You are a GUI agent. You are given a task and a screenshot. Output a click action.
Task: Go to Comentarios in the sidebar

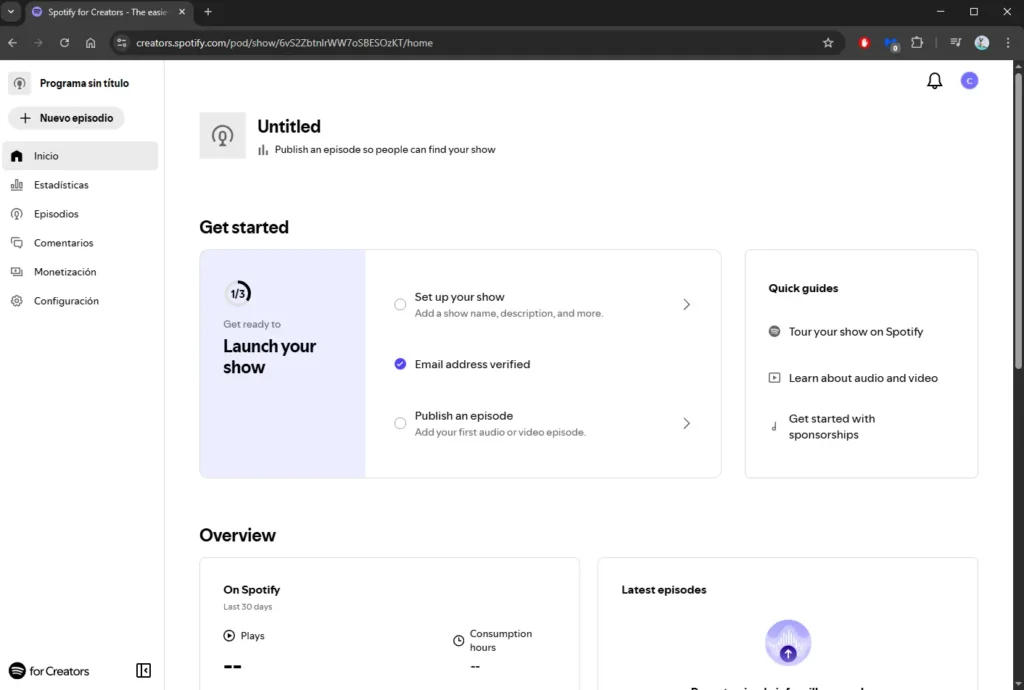64,242
